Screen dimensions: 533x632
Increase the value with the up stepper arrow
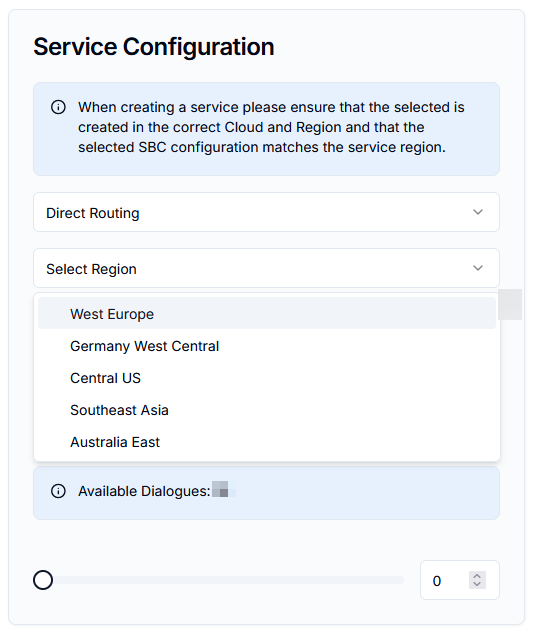477,576
